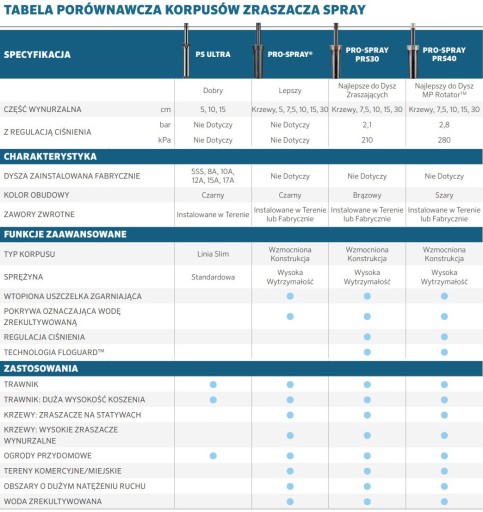Click the 'ZASTOSOWANIA' section bar

click(x=241, y=368)
